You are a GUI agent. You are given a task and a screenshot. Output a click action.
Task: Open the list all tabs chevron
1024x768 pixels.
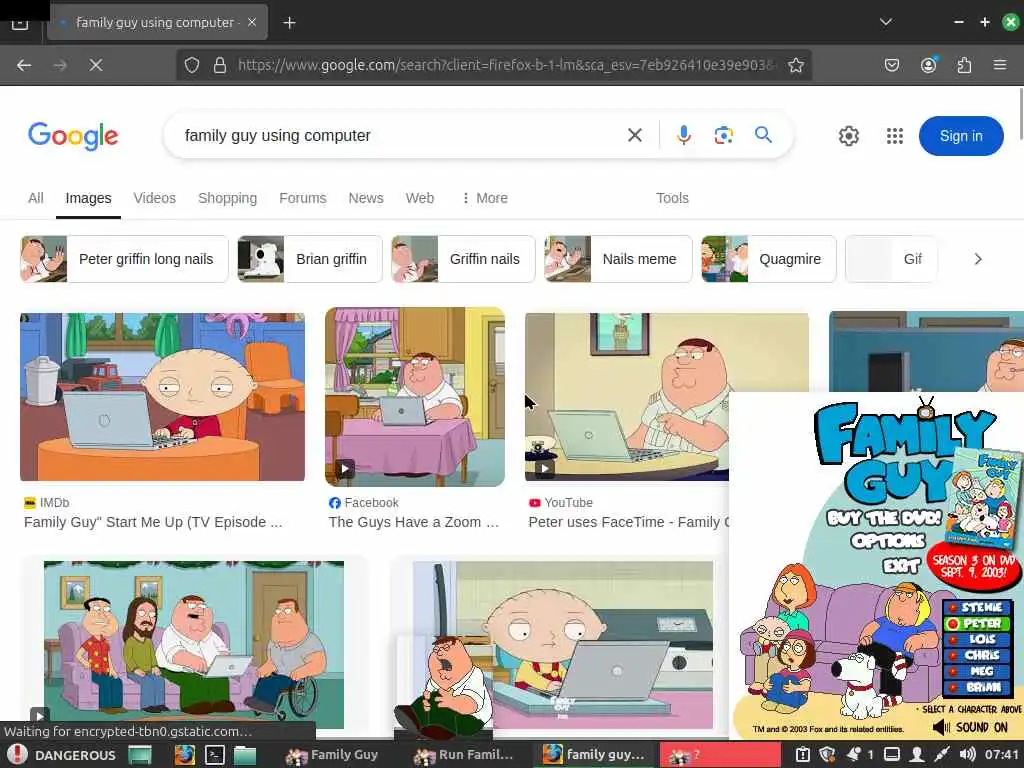[886, 22]
